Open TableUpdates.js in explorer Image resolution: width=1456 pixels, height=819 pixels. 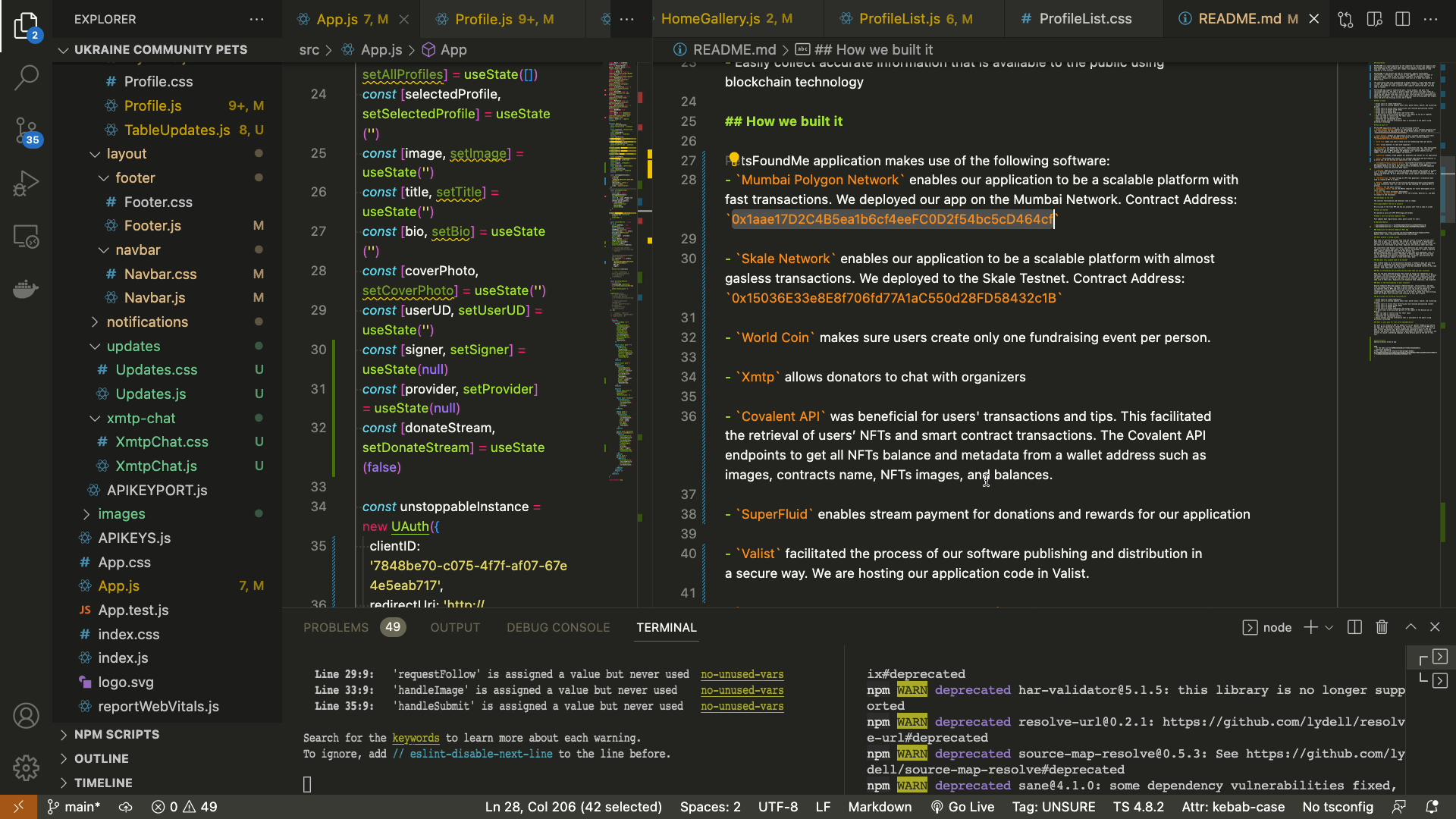[x=177, y=130]
